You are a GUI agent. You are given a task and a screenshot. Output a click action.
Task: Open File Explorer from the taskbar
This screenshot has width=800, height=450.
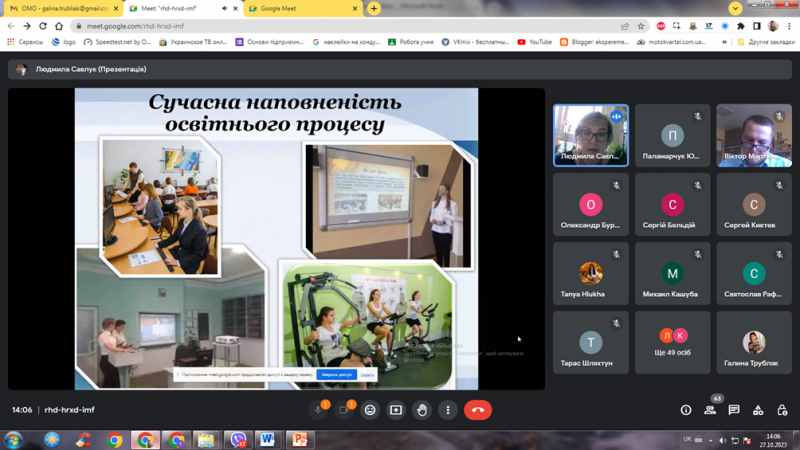pos(206,440)
